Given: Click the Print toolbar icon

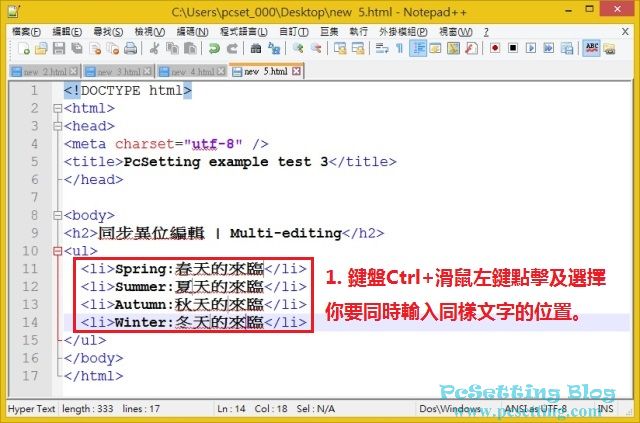Looking at the screenshot, I should coord(131,48).
